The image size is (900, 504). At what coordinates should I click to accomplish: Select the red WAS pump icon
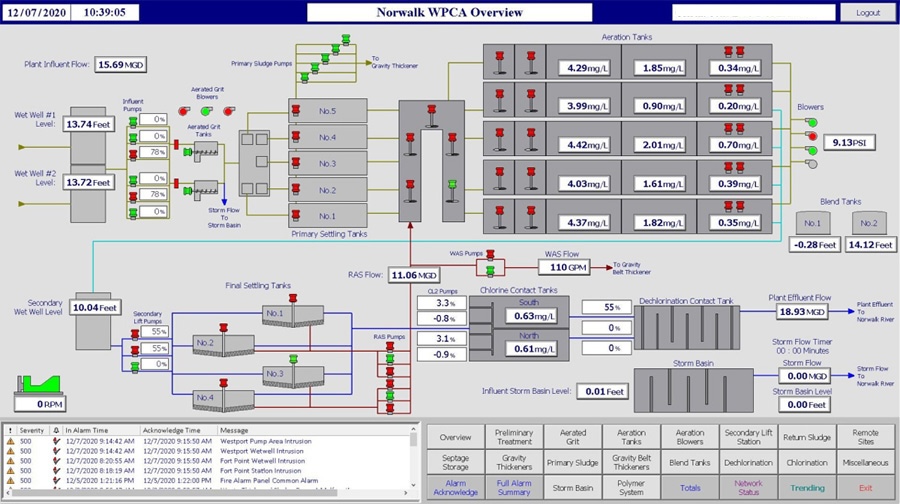click(490, 254)
